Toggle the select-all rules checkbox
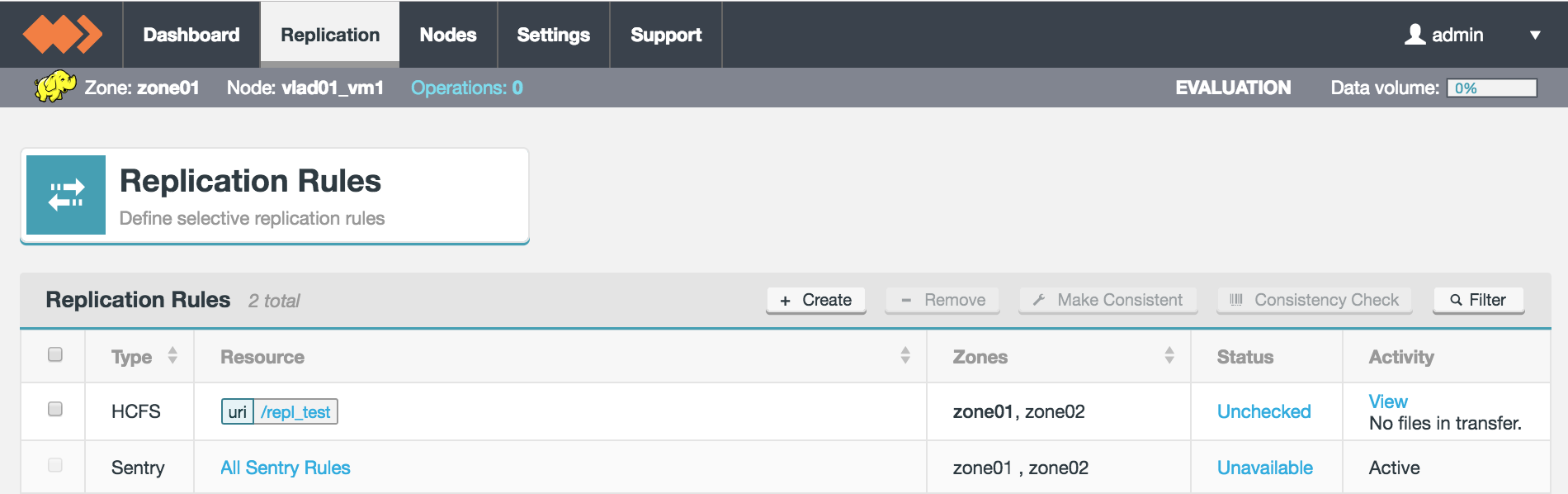This screenshot has height=494, width=1568. (x=55, y=354)
